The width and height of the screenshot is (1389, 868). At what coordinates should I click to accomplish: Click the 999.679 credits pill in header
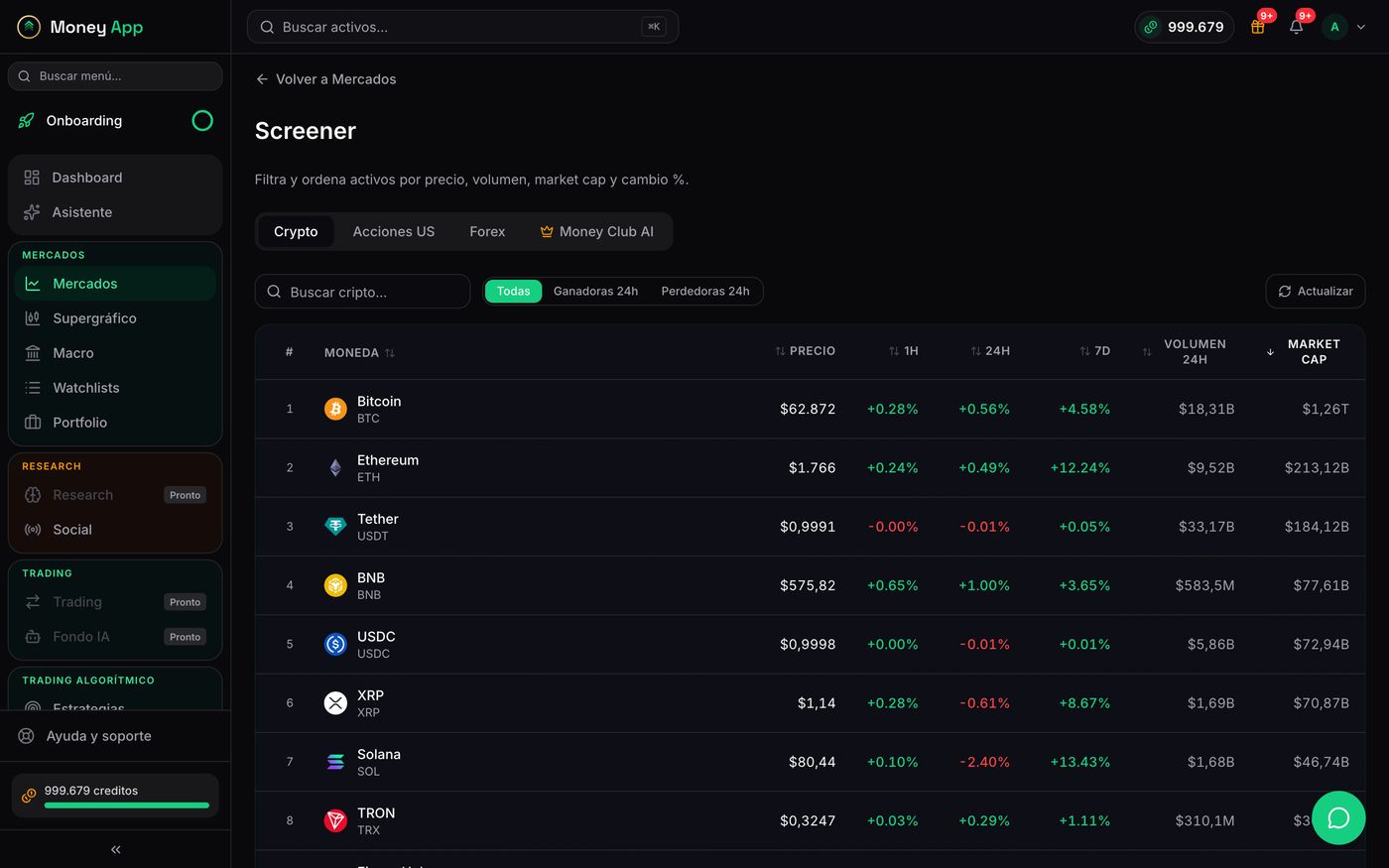click(x=1184, y=27)
